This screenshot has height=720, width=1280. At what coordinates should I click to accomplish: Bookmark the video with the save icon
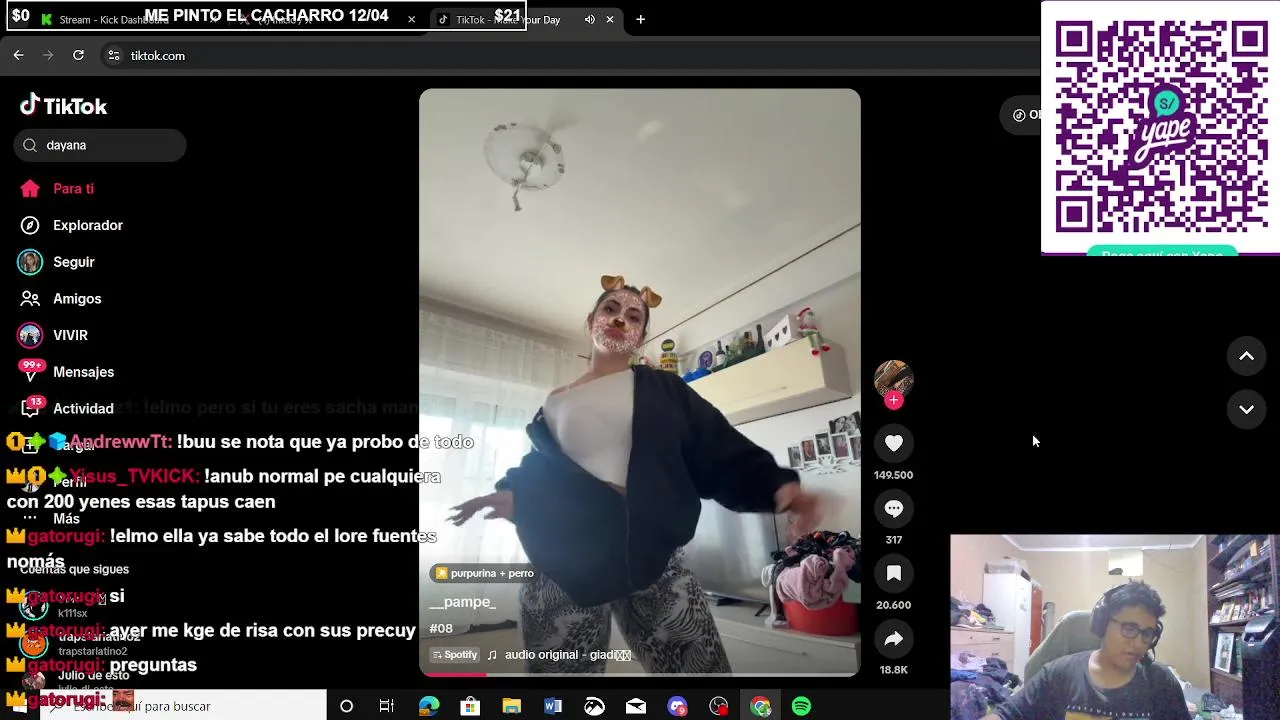pos(894,574)
